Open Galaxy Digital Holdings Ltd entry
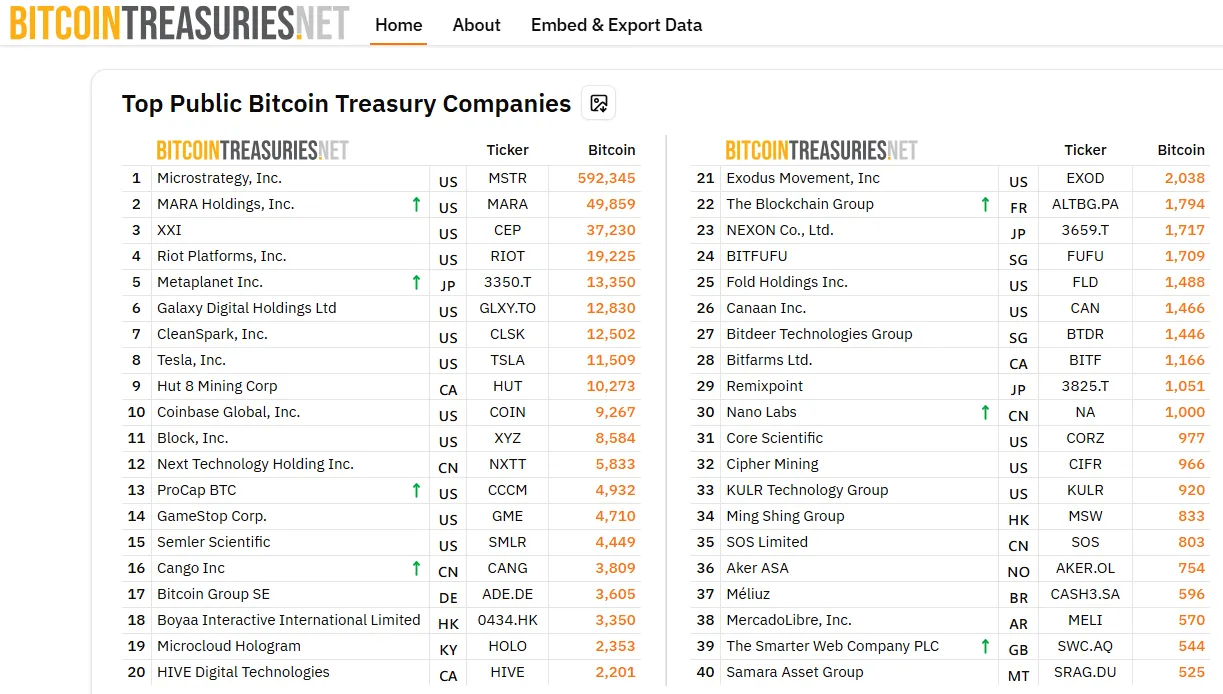This screenshot has width=1223, height=694. point(246,308)
